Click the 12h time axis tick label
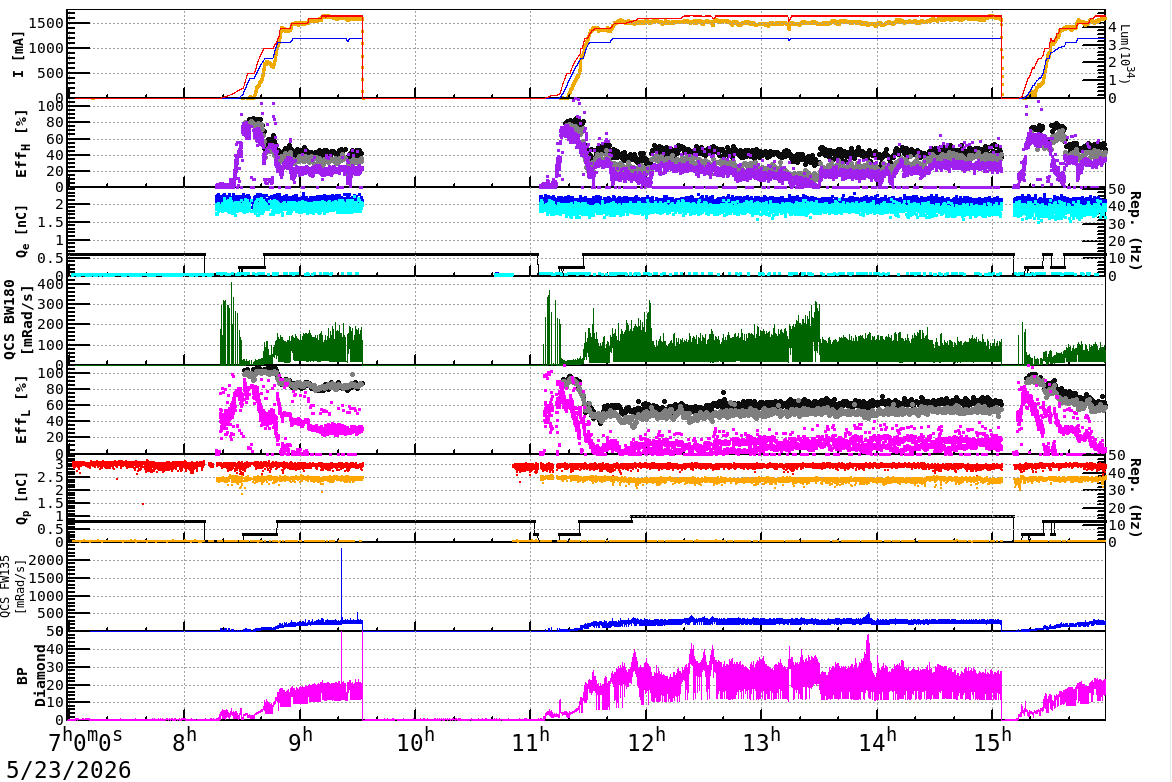This screenshot has width=1172, height=782. tap(646, 742)
